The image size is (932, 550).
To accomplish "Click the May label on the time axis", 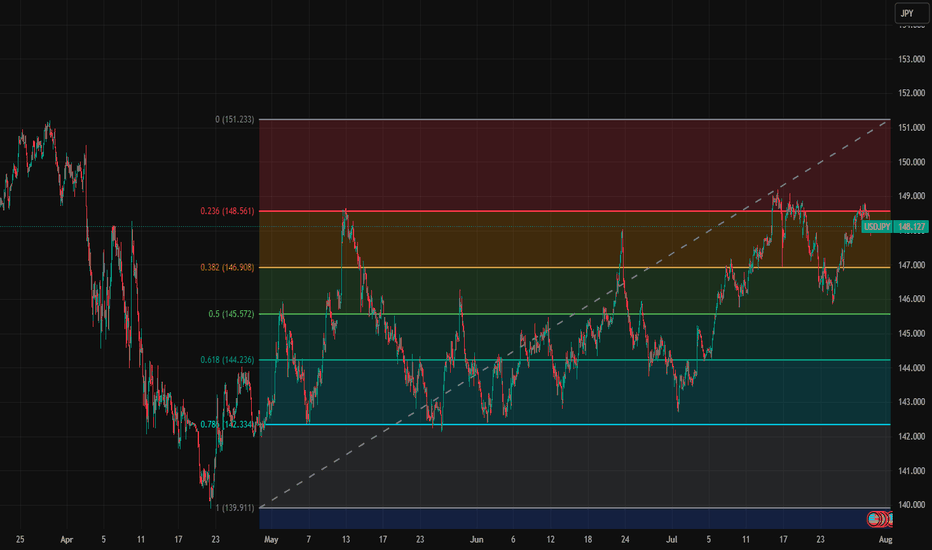I will point(271,539).
